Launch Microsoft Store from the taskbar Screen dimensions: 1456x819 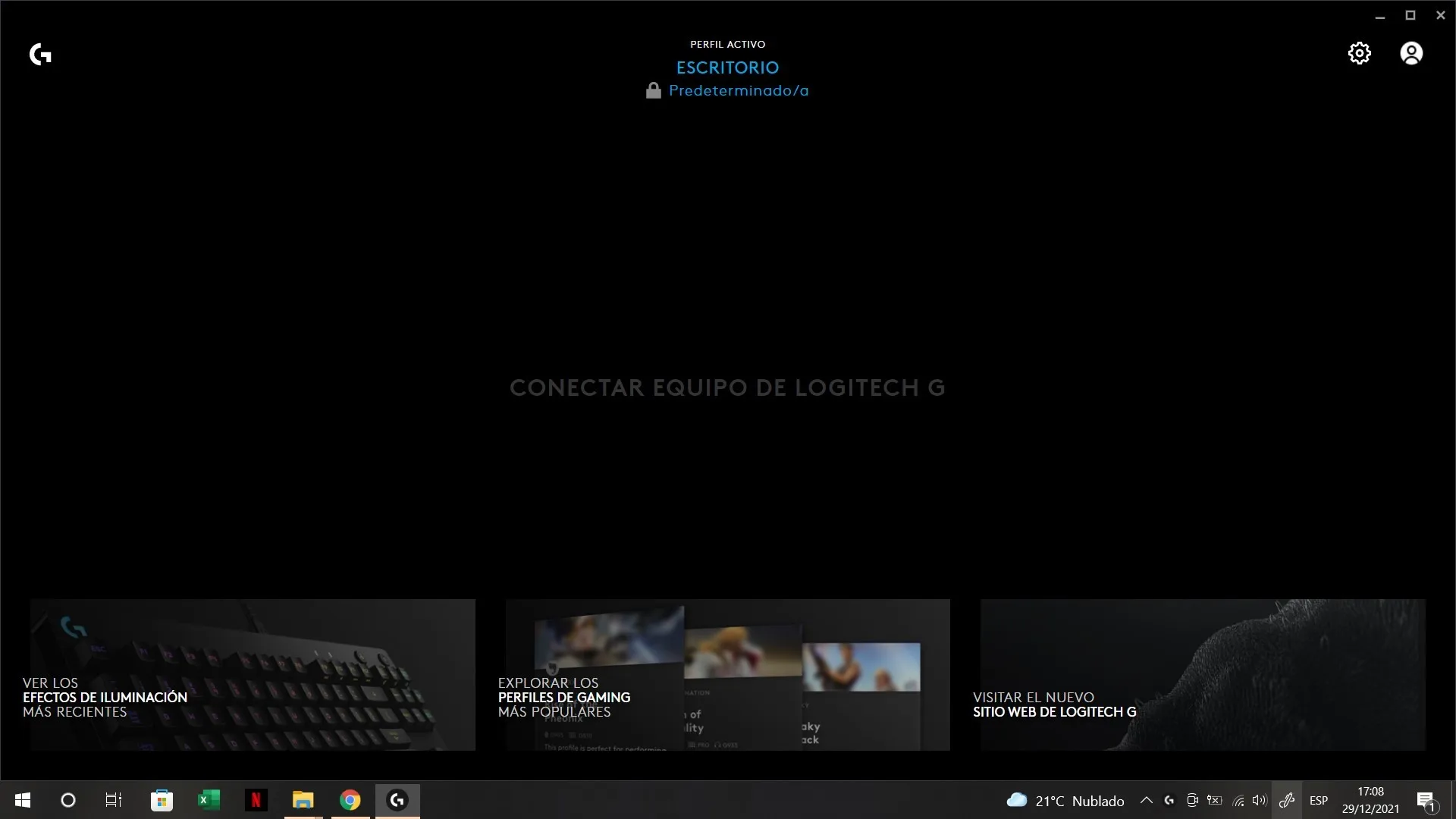pyautogui.click(x=162, y=800)
